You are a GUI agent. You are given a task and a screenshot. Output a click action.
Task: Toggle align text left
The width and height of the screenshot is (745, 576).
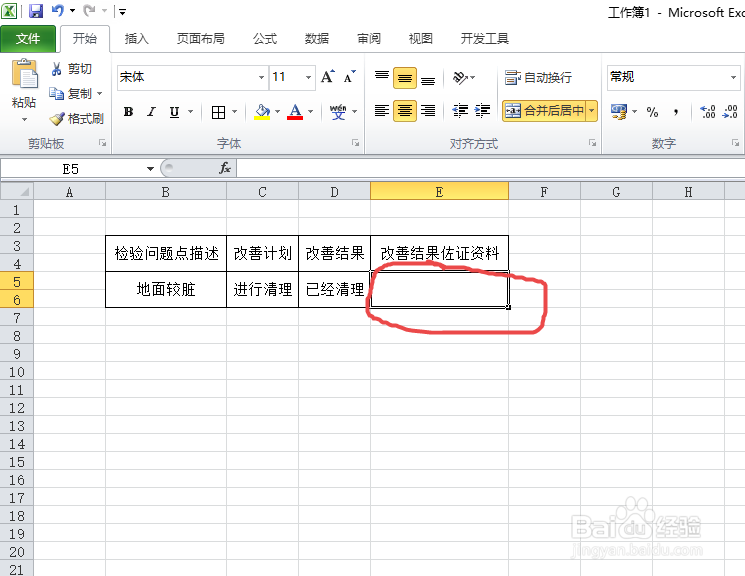click(x=382, y=111)
